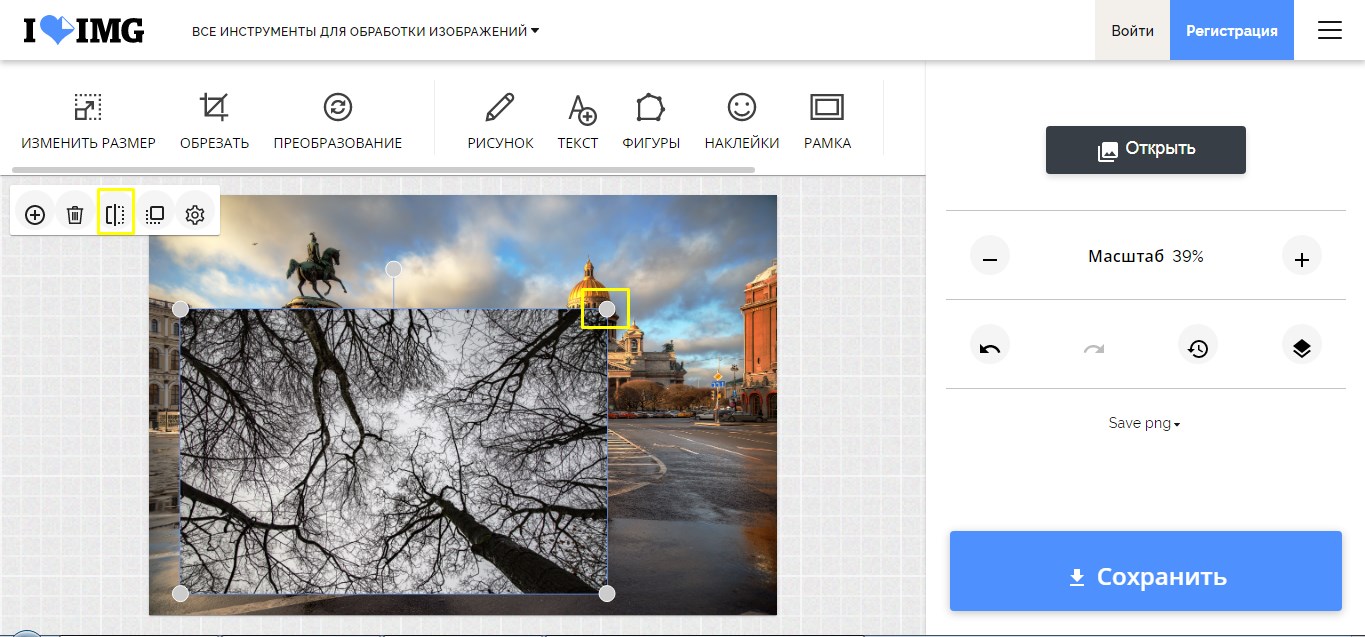Click the Сохранить save button
The width and height of the screenshot is (1365, 637).
pos(1145,576)
